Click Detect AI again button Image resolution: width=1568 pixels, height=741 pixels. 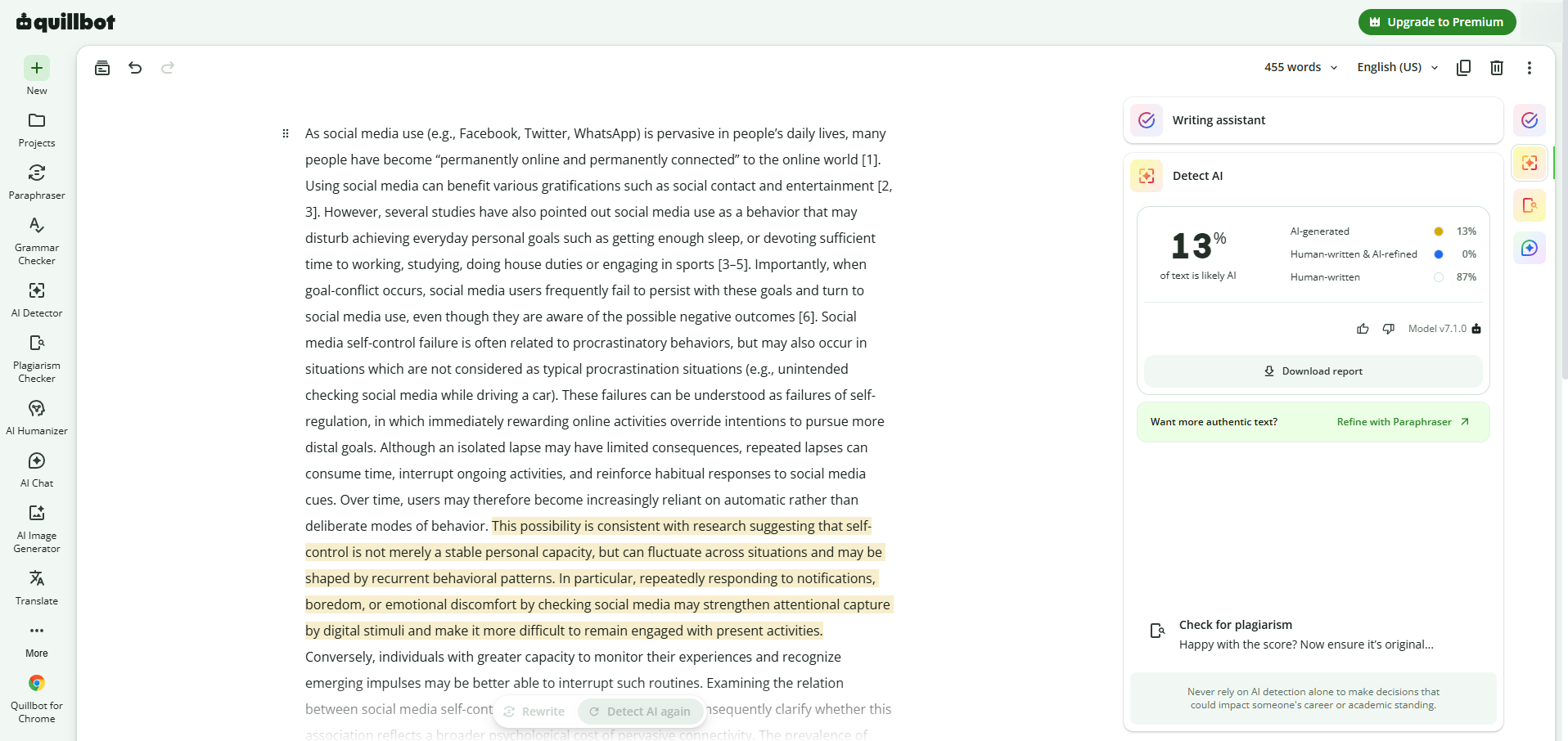point(640,712)
